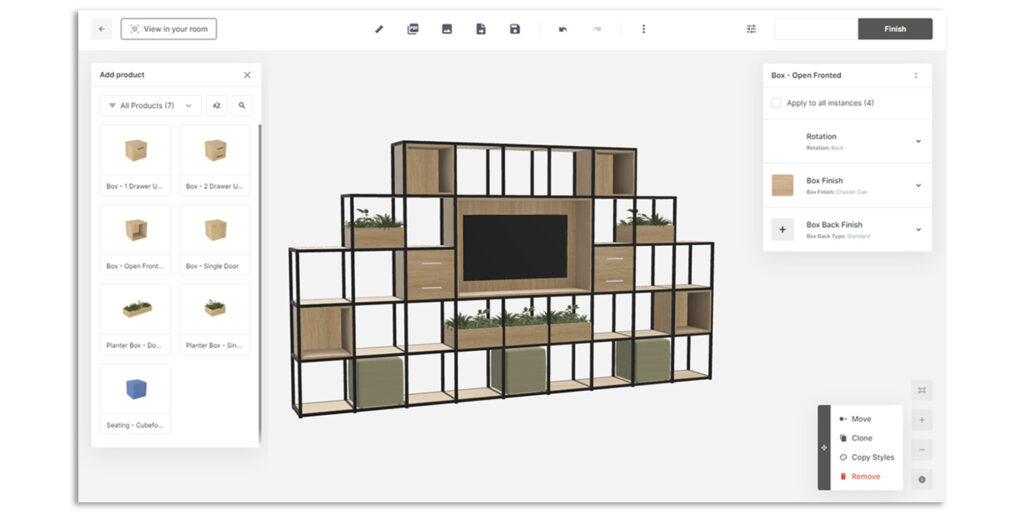Screen dimensions: 1024x512
Task: Click the pencil edit icon in toolbar
Action: [379, 29]
